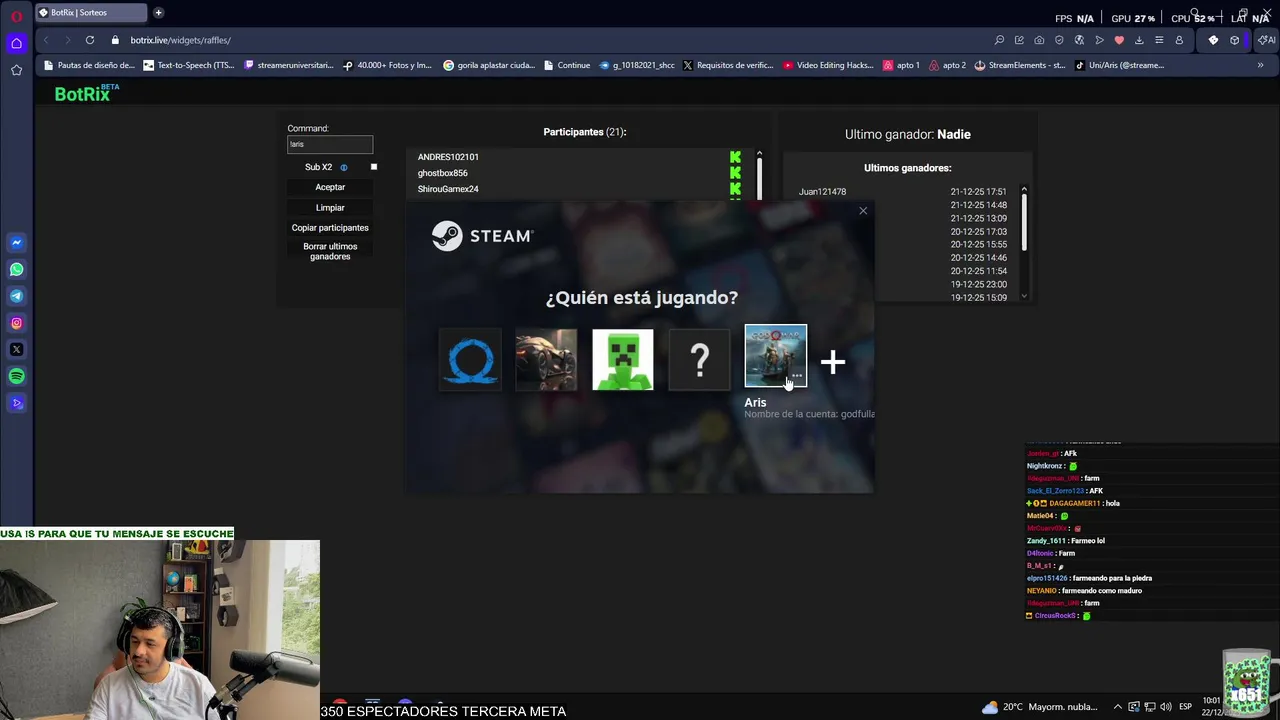The width and height of the screenshot is (1280, 720).
Task: Click the participants list scrollbar
Action: tap(759, 177)
